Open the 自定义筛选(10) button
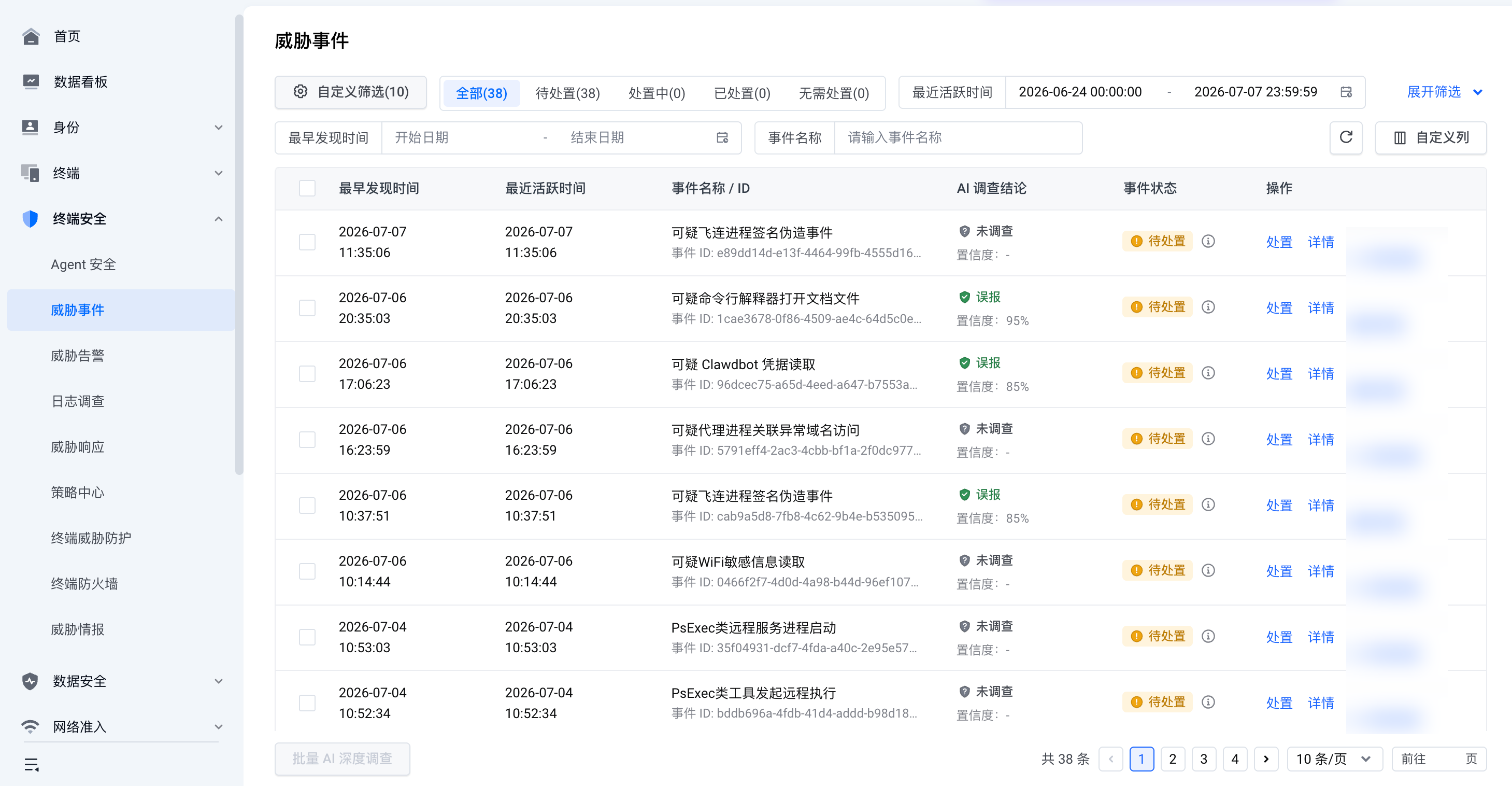 (350, 92)
